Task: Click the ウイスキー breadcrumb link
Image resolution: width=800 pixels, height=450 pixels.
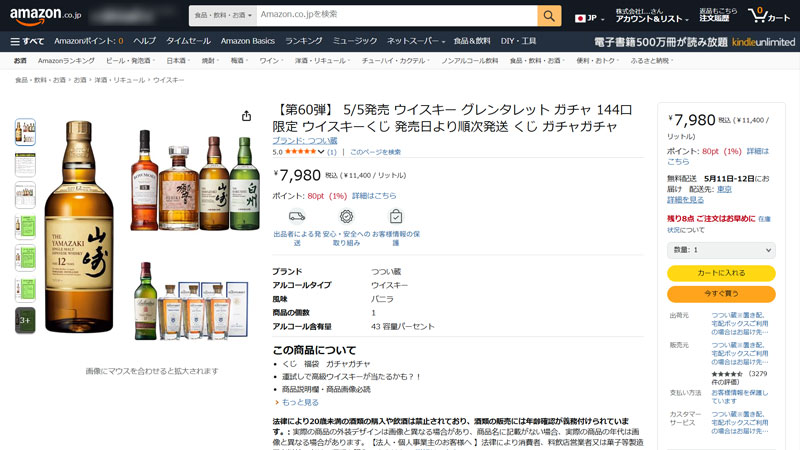Action: [168, 80]
